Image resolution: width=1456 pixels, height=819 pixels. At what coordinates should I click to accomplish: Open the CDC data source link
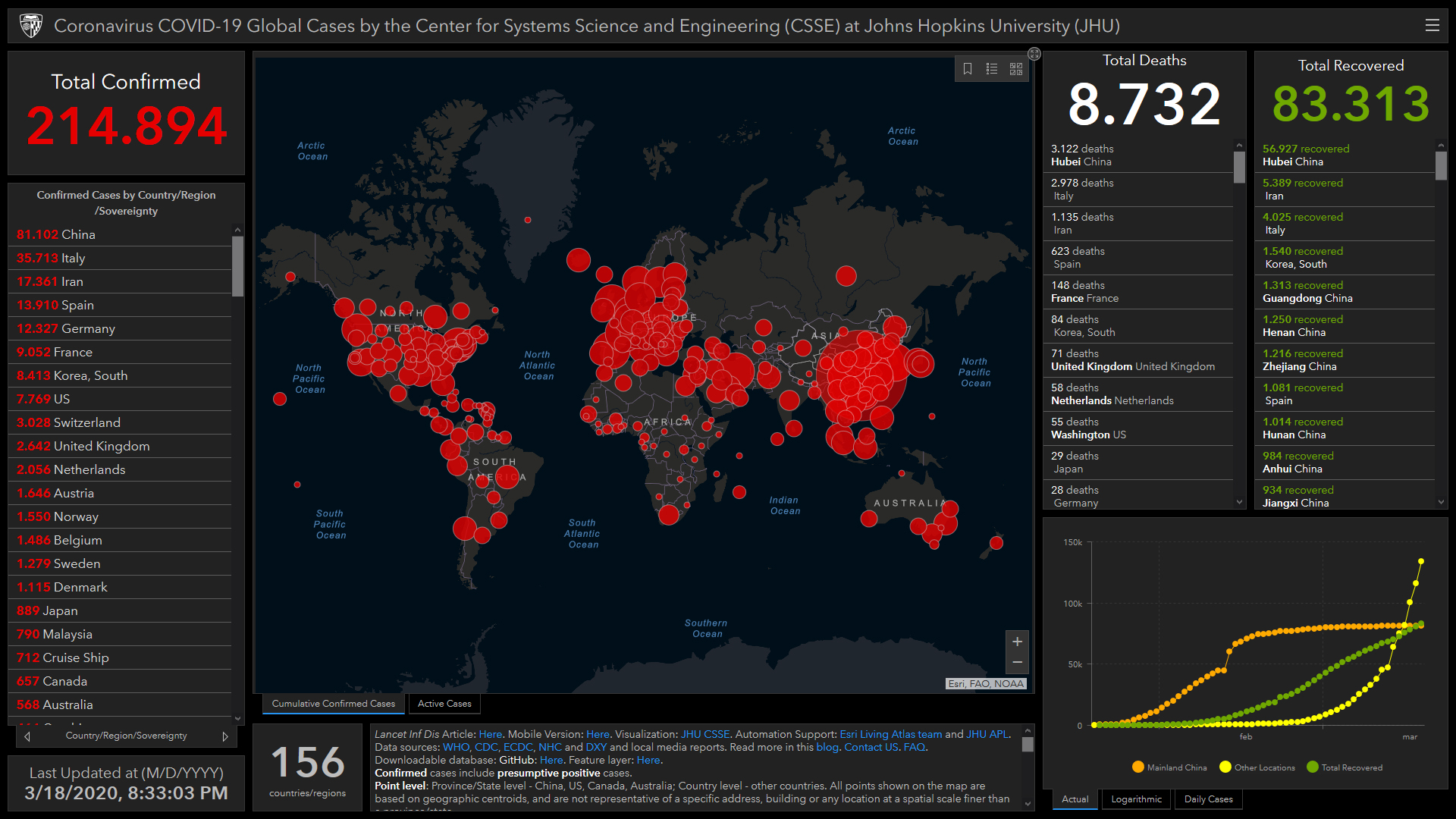[x=485, y=747]
